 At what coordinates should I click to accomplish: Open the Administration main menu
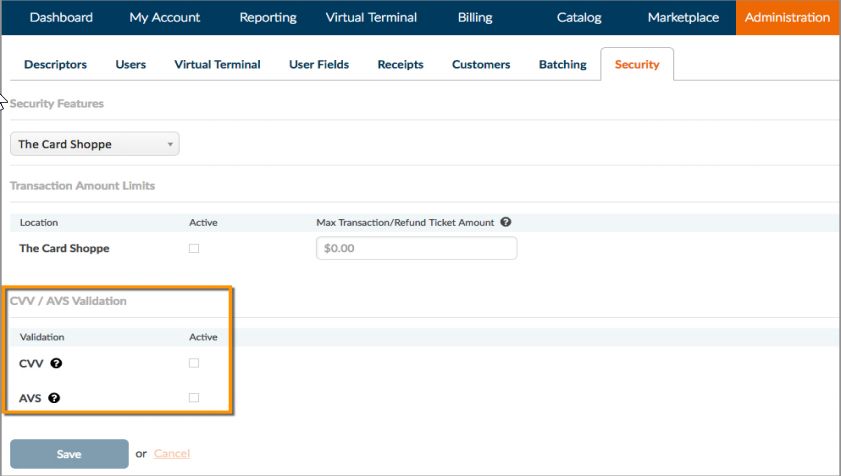[787, 17]
